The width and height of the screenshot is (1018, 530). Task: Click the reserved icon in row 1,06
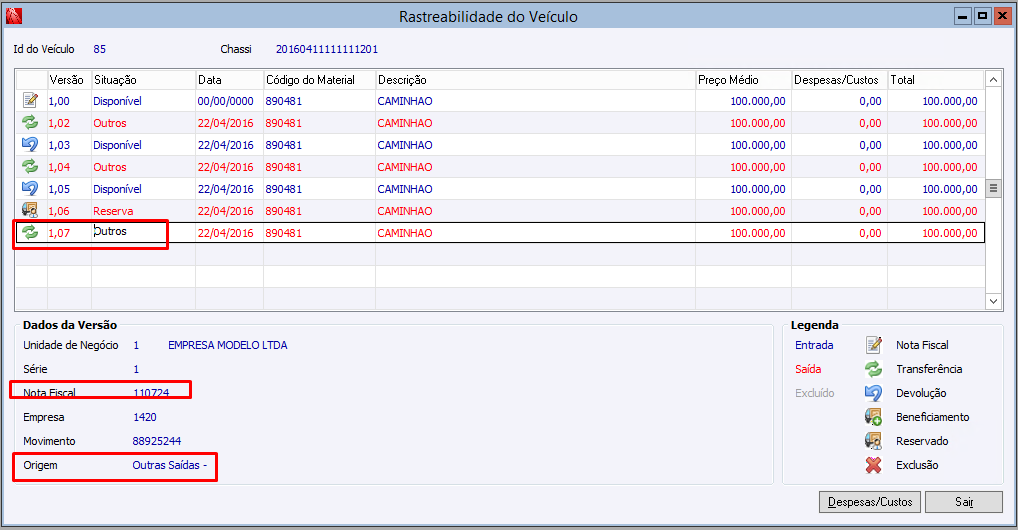[x=30, y=210]
